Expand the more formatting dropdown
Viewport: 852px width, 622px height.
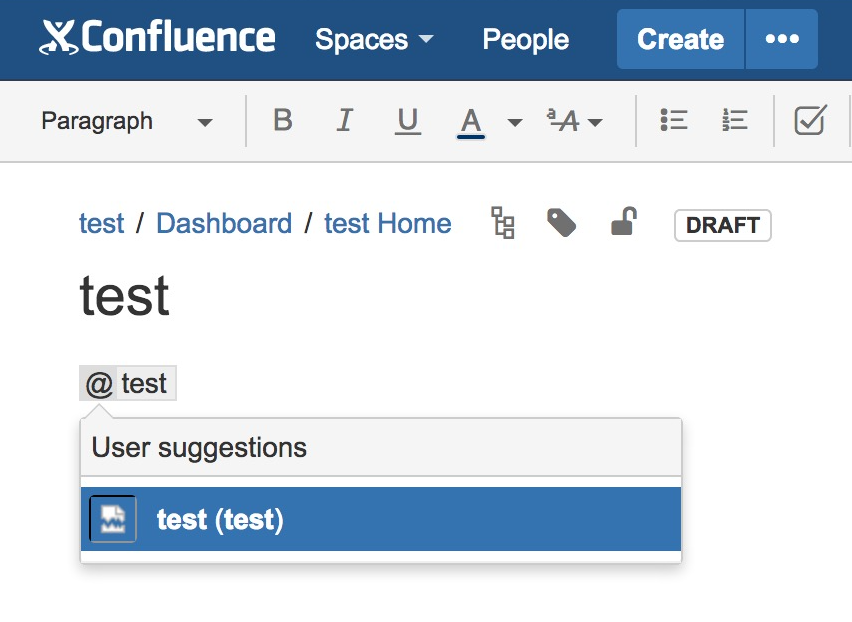coord(575,121)
